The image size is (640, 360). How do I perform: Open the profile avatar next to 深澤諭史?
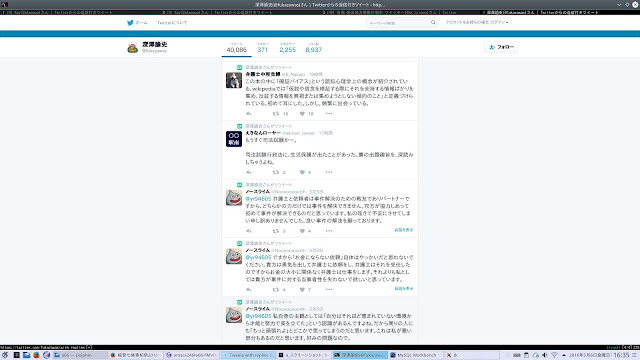[133, 48]
